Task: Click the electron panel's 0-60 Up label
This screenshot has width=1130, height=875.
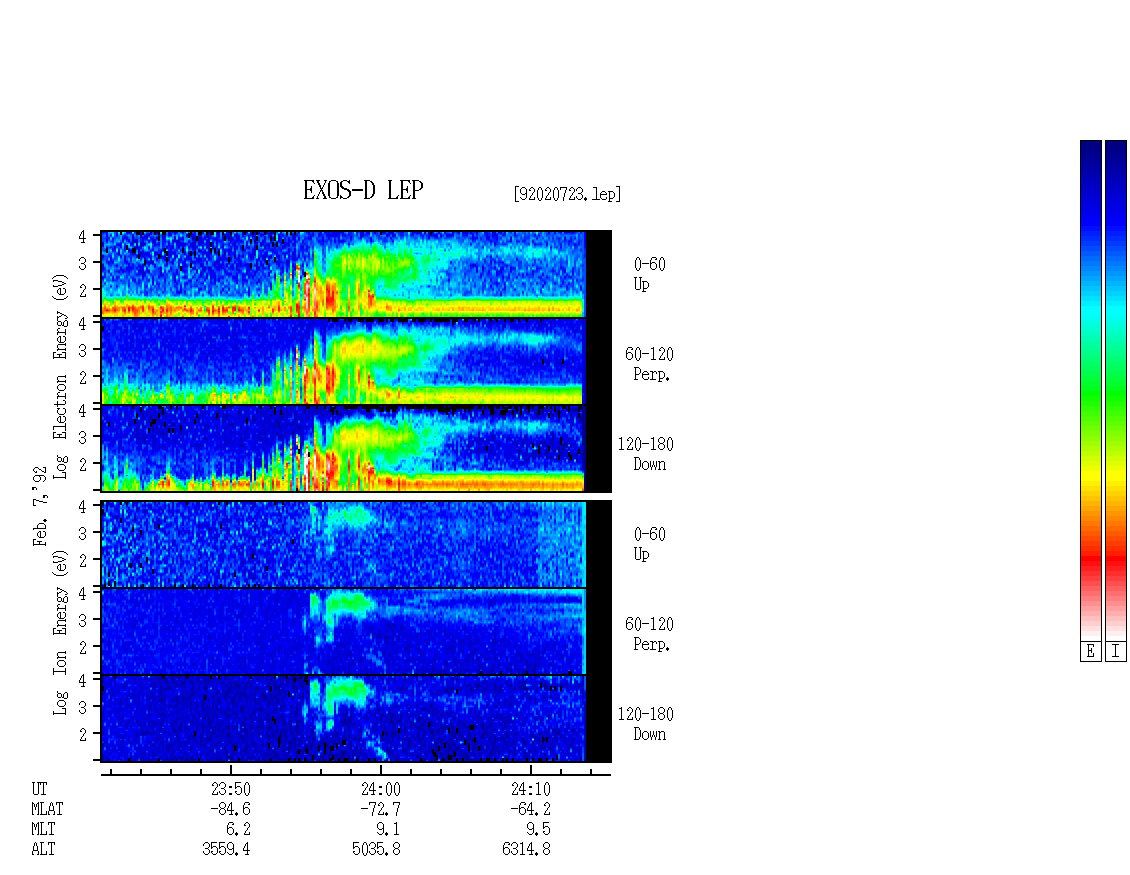Action: [x=649, y=274]
